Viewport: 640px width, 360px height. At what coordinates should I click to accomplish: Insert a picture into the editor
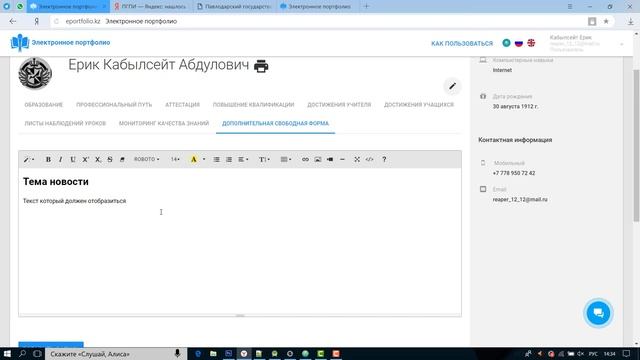coord(318,160)
